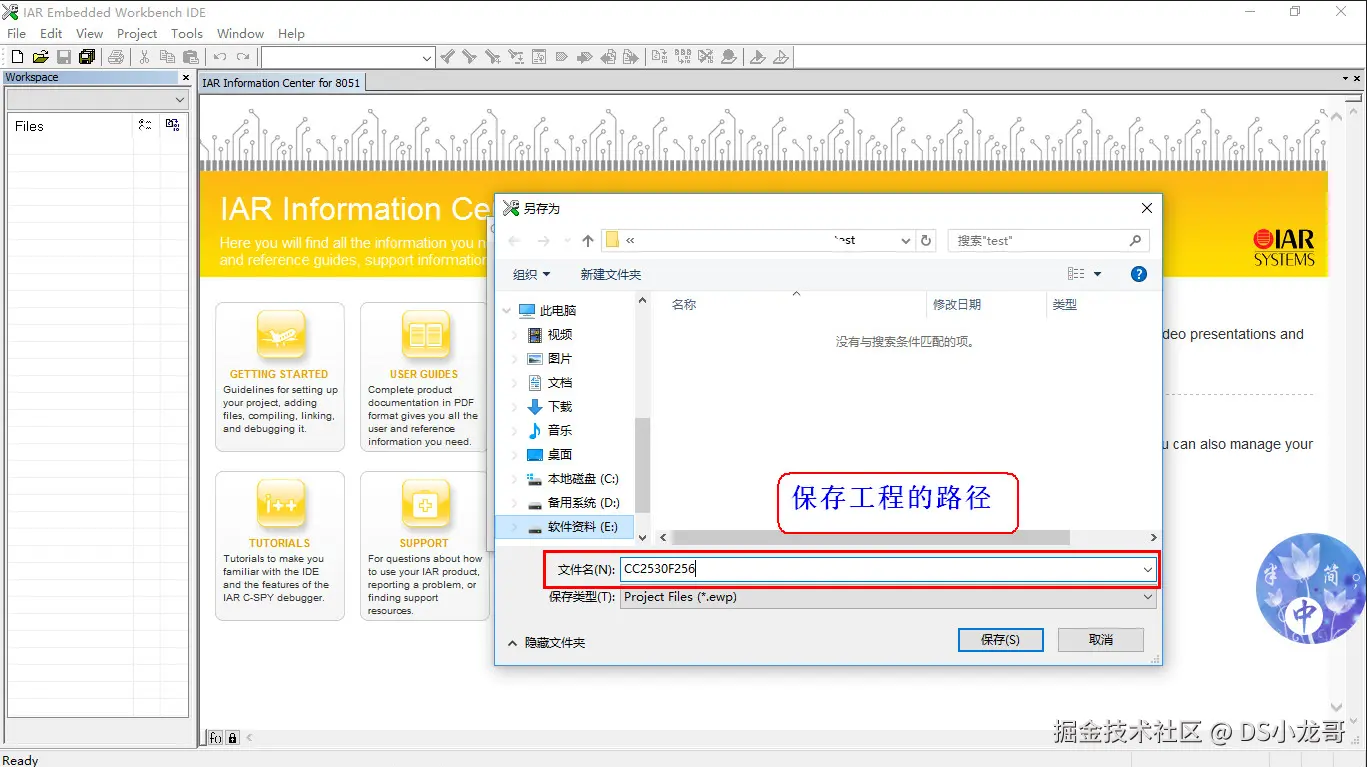
Task: Open the 保存类型 Project Files dropdown
Action: pos(888,597)
